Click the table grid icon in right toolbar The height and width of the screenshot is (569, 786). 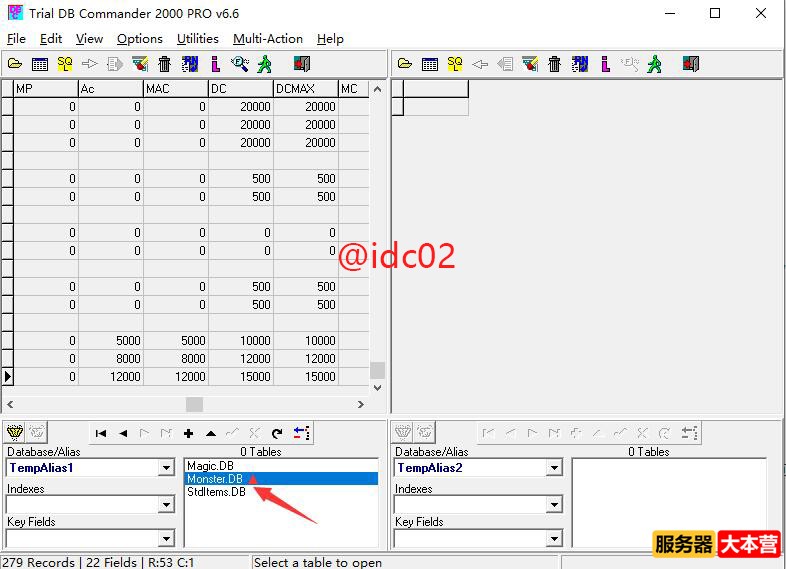pos(429,64)
